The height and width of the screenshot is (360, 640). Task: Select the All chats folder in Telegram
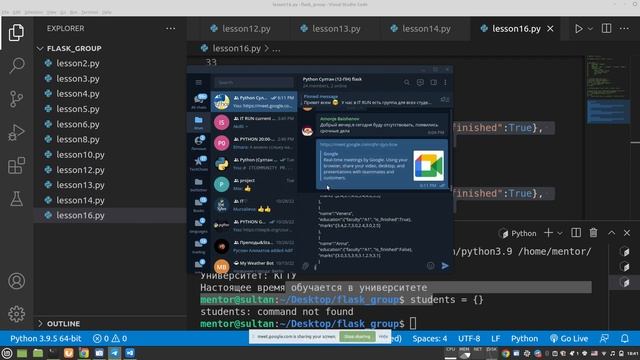point(199,101)
